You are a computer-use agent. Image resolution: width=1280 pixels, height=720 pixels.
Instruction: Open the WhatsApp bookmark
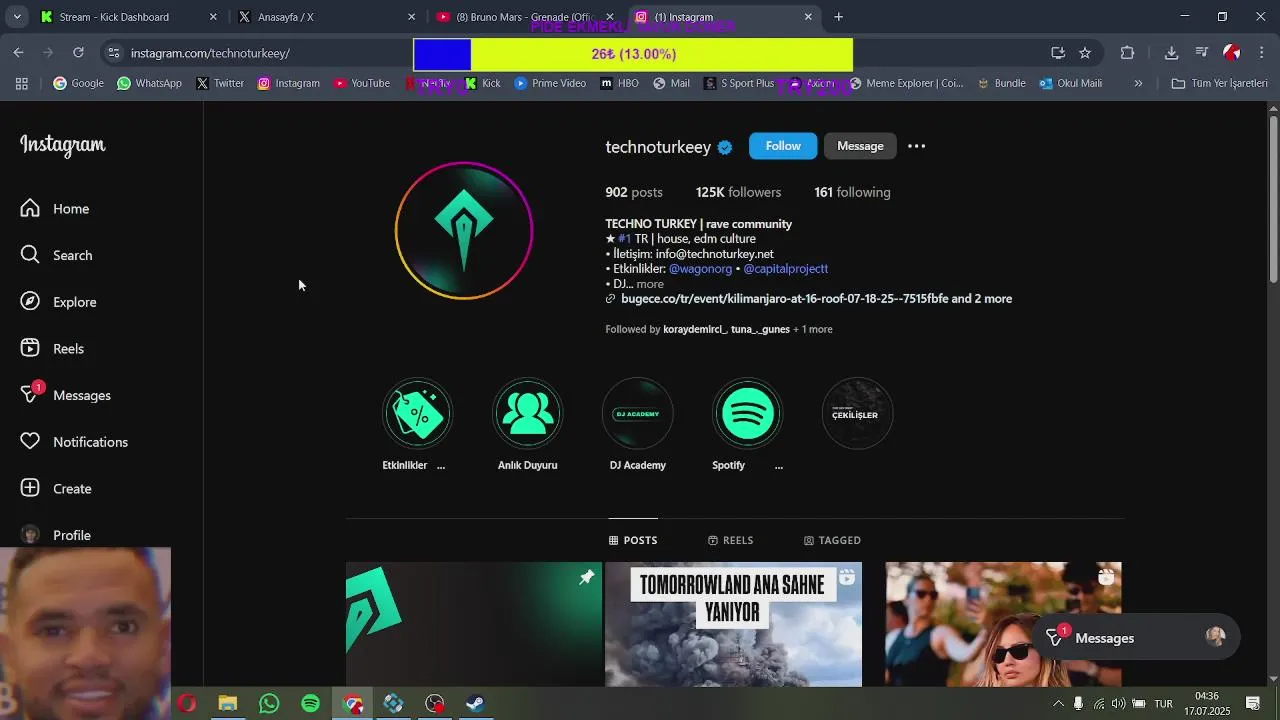coord(149,83)
